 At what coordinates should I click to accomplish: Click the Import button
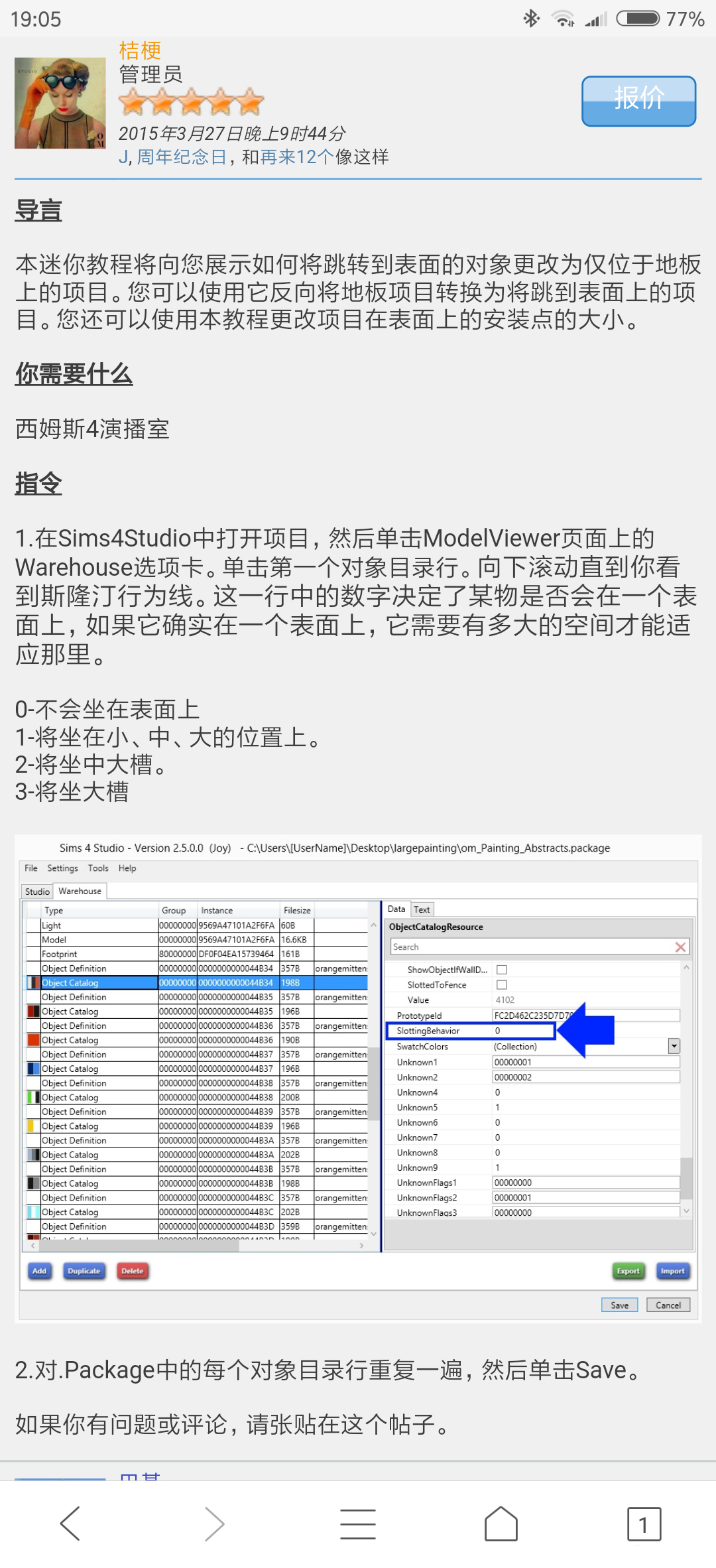click(673, 1271)
